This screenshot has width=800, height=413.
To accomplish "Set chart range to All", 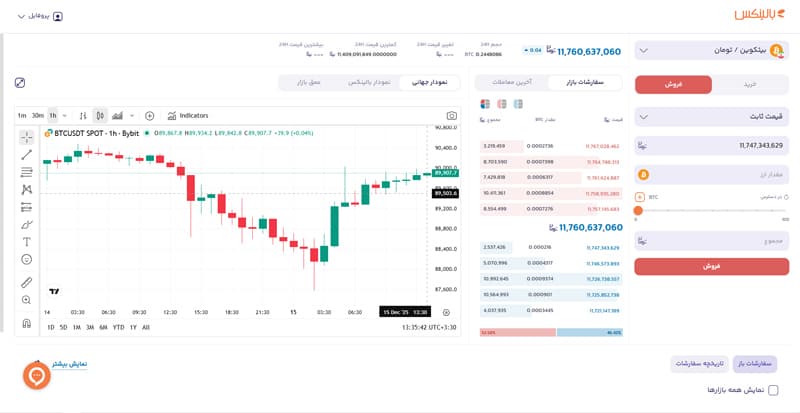I will point(146,327).
